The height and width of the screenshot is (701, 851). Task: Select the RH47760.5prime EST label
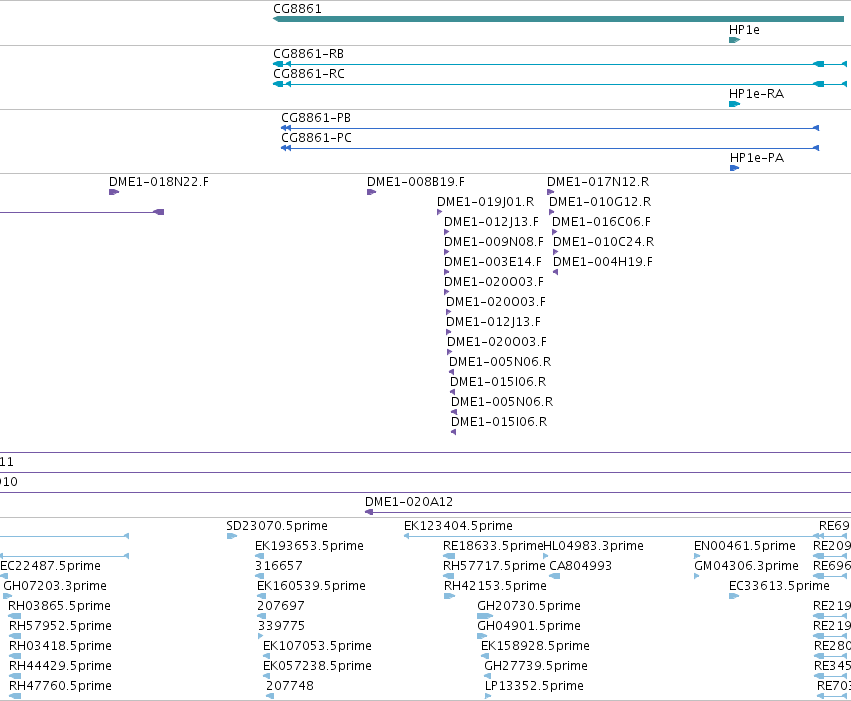pyautogui.click(x=60, y=686)
